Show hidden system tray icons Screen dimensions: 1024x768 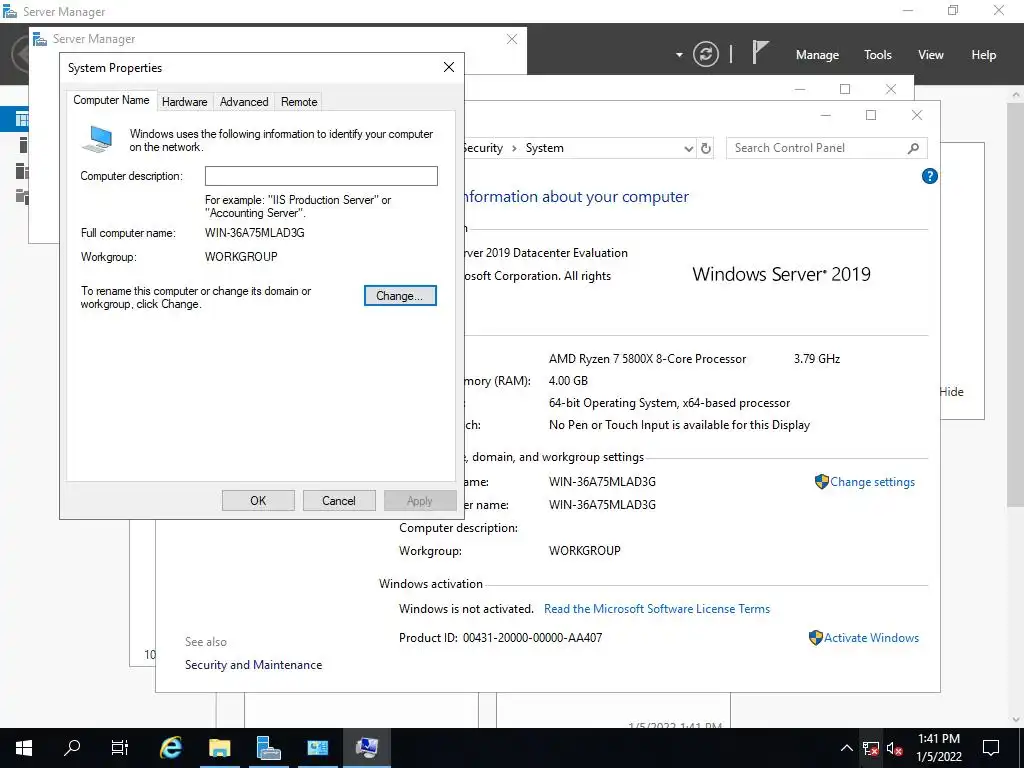846,748
